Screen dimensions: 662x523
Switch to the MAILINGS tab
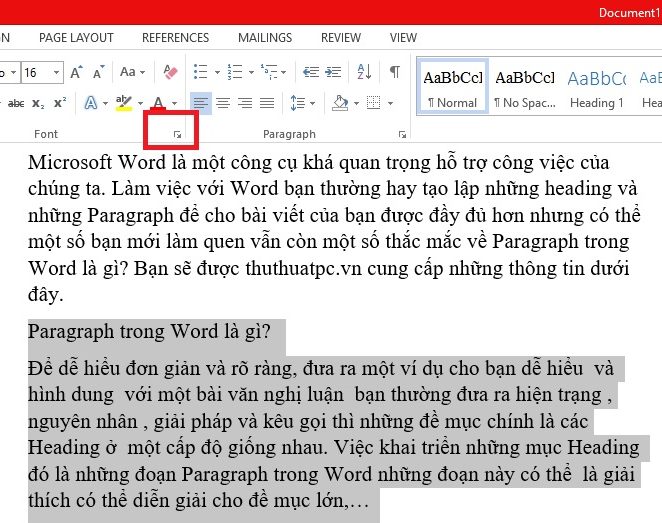click(x=265, y=38)
